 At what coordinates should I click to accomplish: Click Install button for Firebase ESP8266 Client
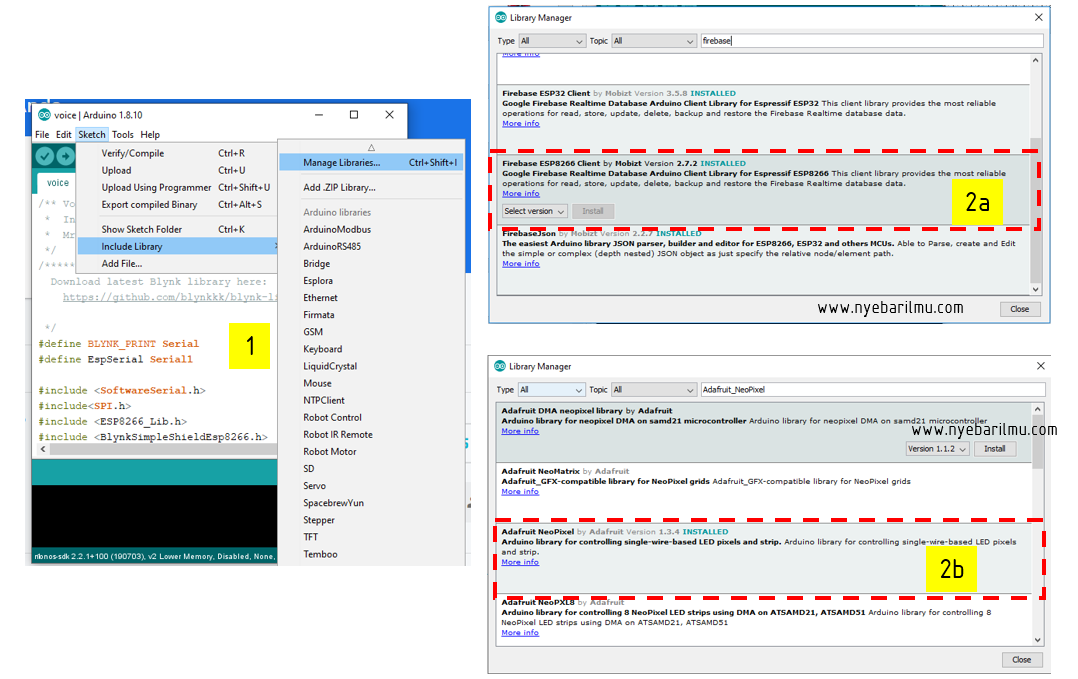pos(593,211)
